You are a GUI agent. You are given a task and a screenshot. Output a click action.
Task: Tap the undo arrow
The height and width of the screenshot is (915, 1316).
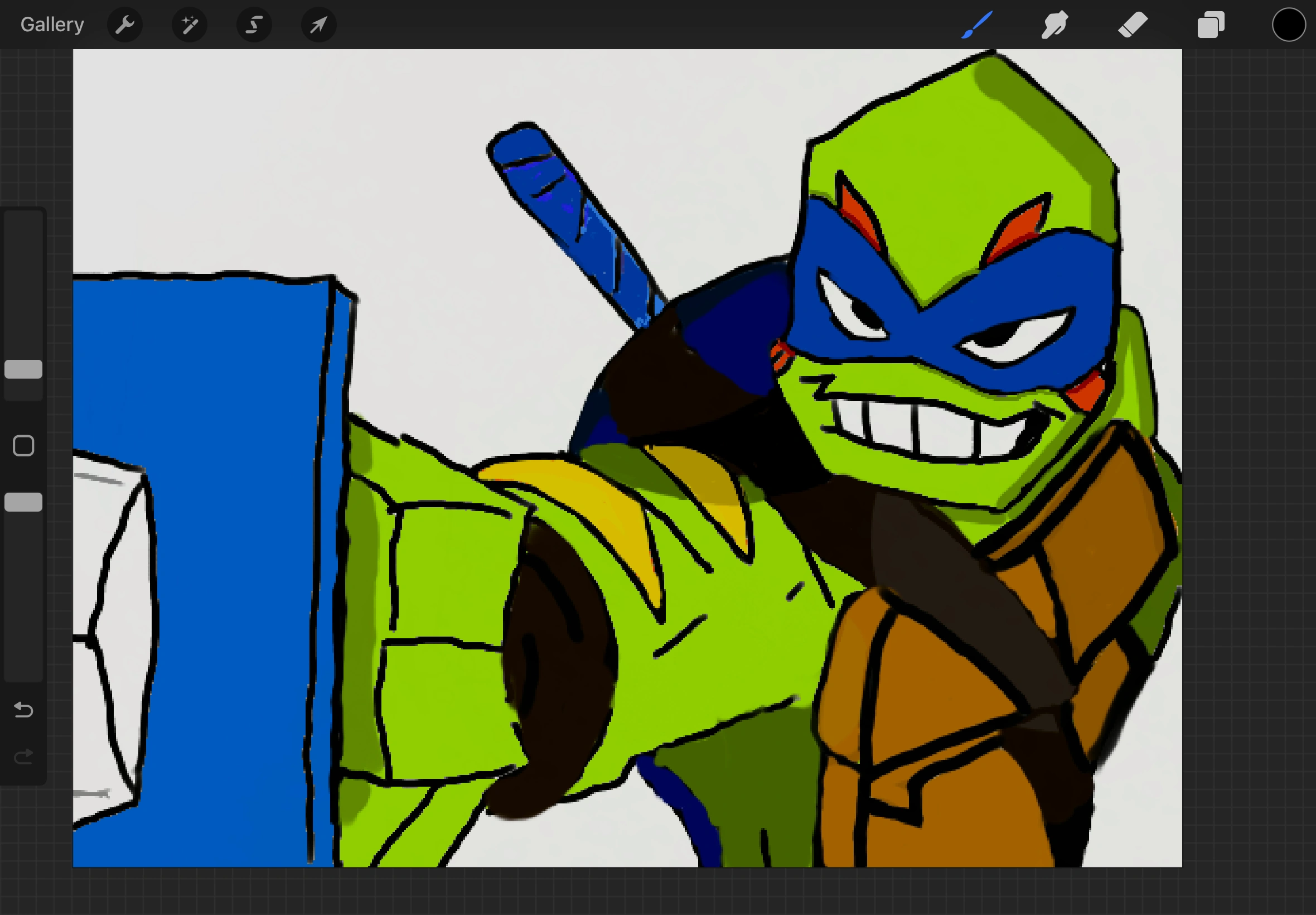[x=23, y=710]
